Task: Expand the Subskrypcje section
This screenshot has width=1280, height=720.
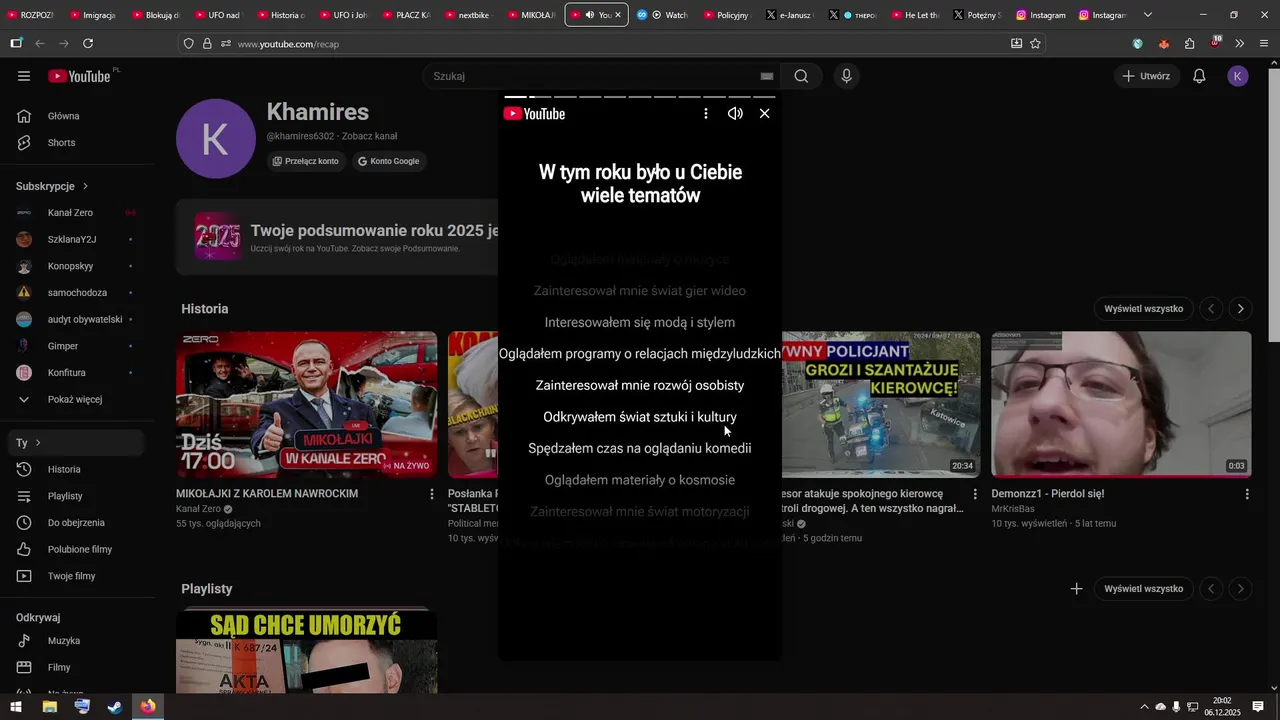Action: click(x=53, y=186)
